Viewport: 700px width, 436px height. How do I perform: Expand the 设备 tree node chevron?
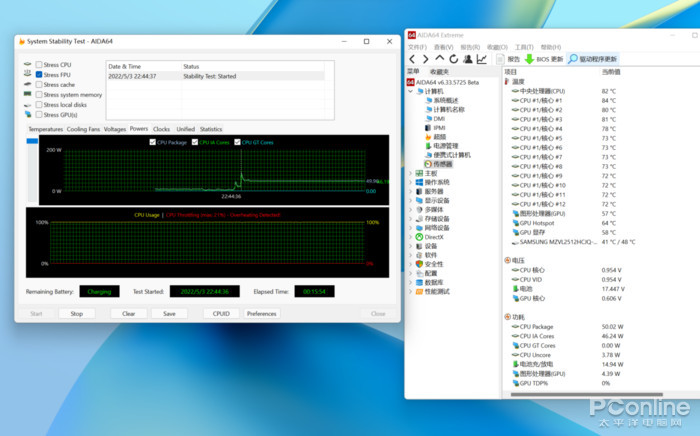click(410, 246)
